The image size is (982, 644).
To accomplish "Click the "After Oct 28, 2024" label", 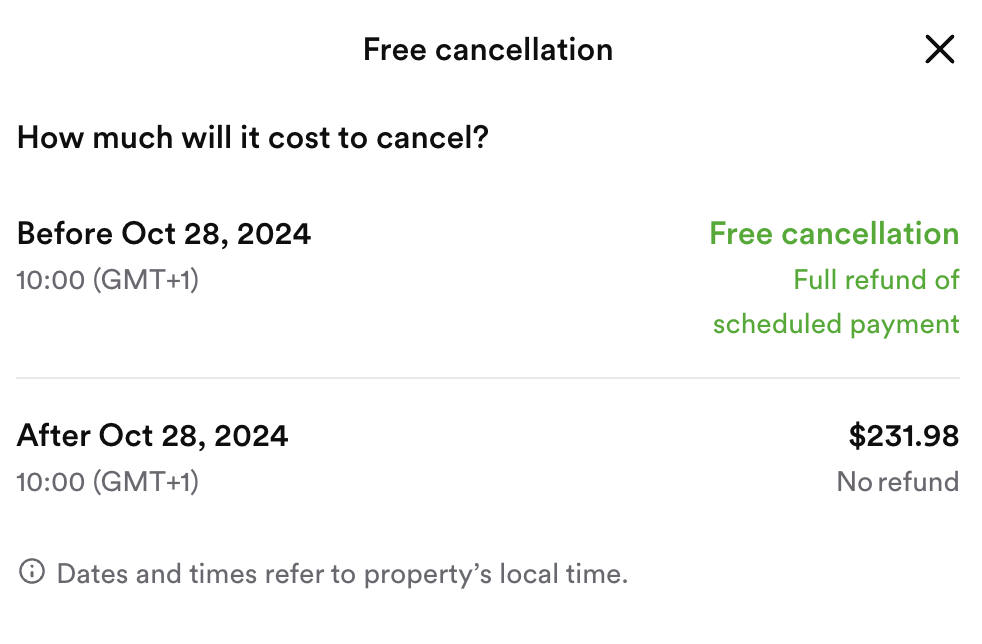I will click(153, 436).
